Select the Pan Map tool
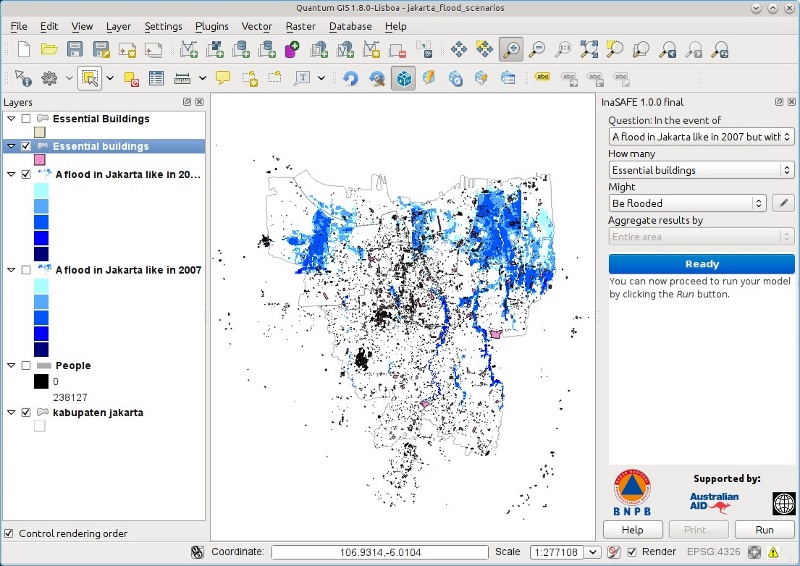The width and height of the screenshot is (800, 566). [x=459, y=50]
